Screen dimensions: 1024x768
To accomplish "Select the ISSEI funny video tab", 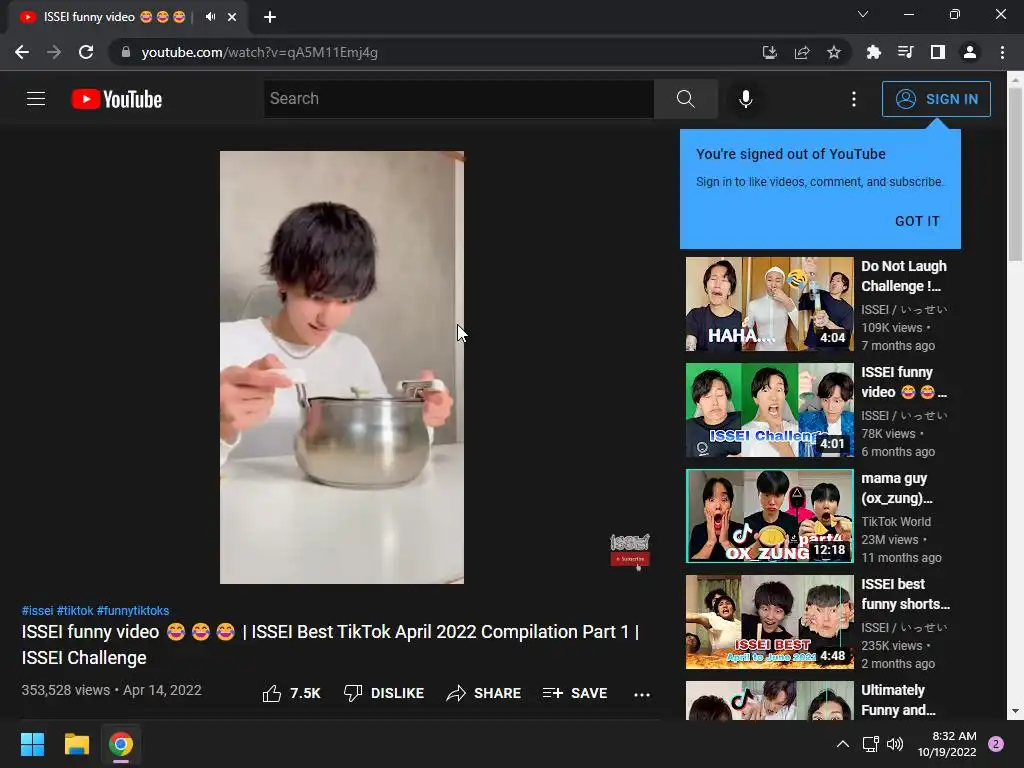I will tap(127, 17).
